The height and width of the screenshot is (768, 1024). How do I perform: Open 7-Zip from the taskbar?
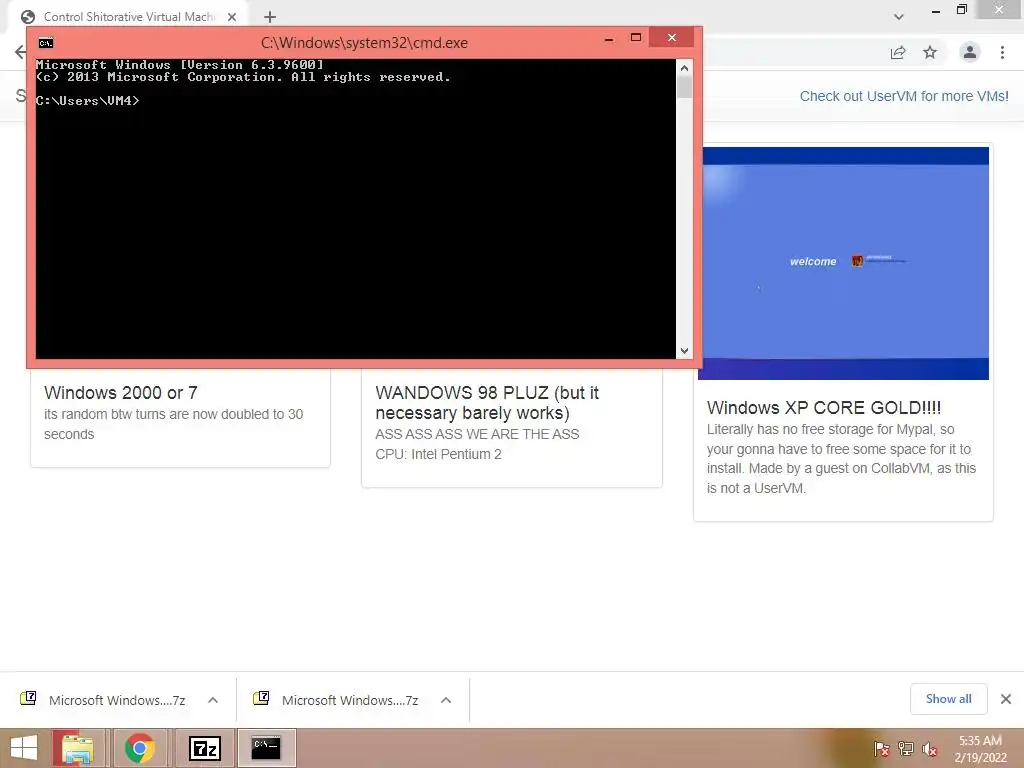point(204,748)
